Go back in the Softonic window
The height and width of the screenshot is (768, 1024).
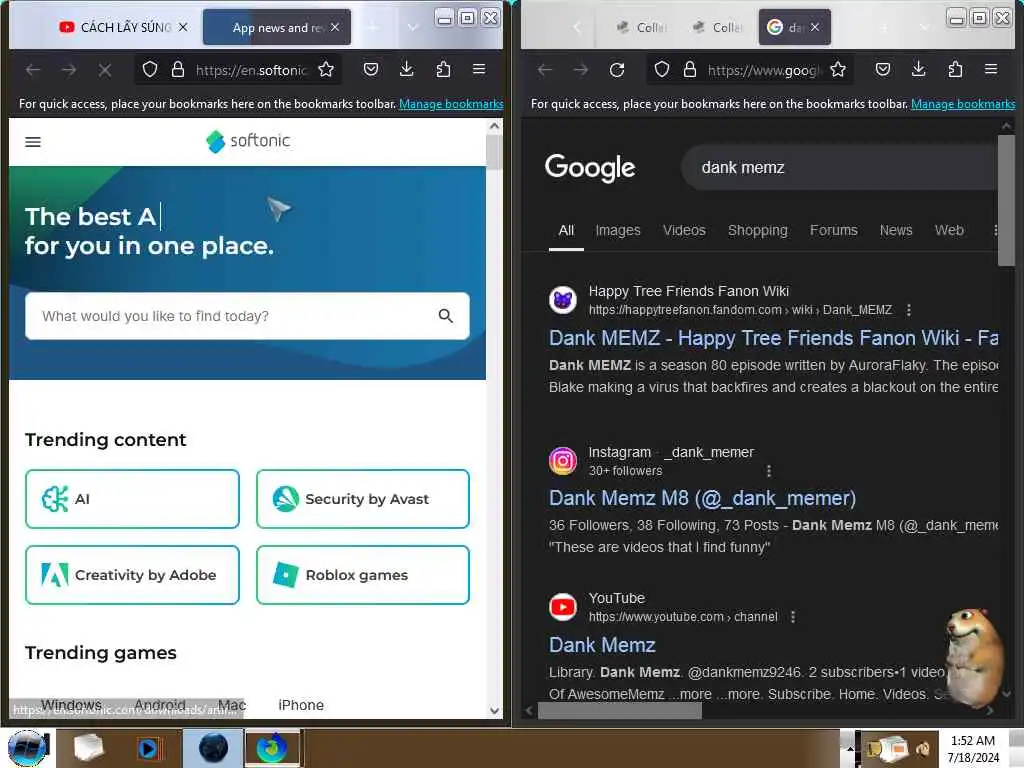point(33,69)
